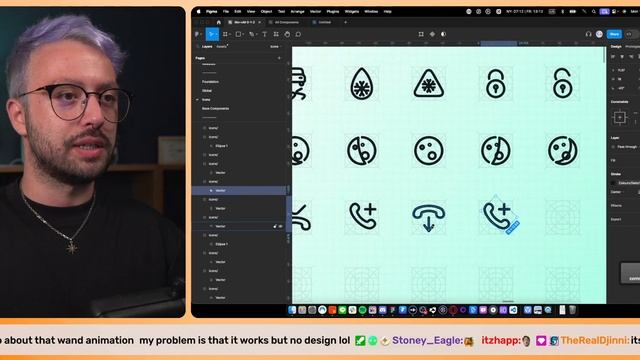Open the Trash in the Dock
This screenshot has width=640, height=360.
click(x=573, y=310)
